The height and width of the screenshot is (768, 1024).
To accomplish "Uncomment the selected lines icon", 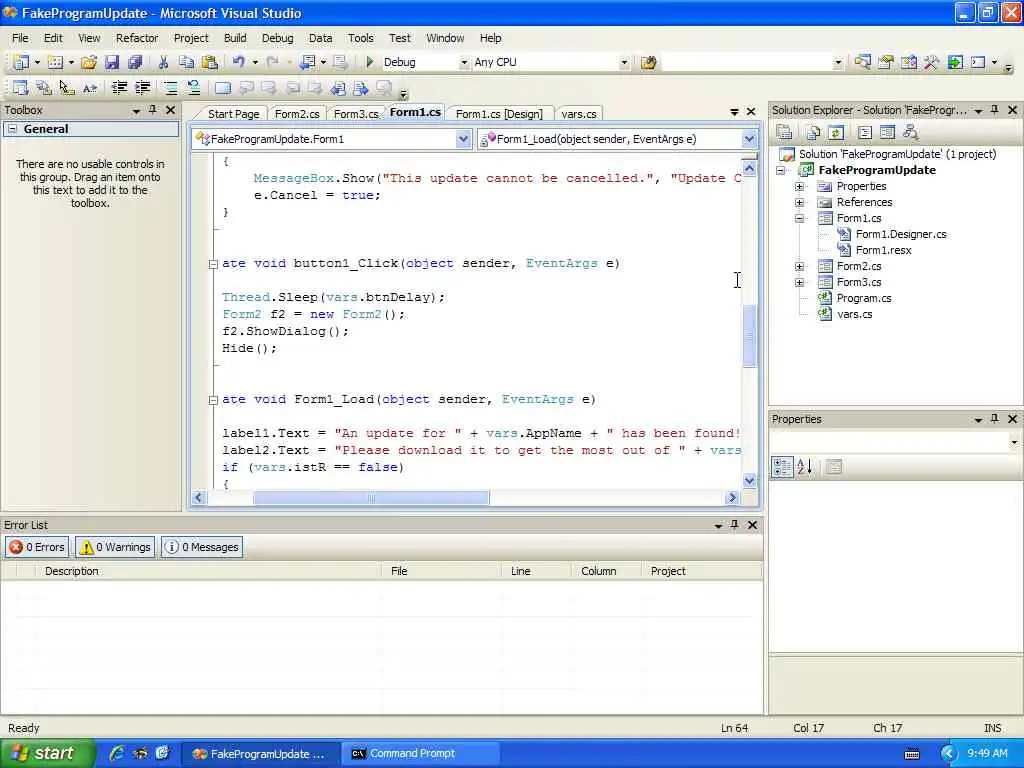I will click(x=194, y=88).
